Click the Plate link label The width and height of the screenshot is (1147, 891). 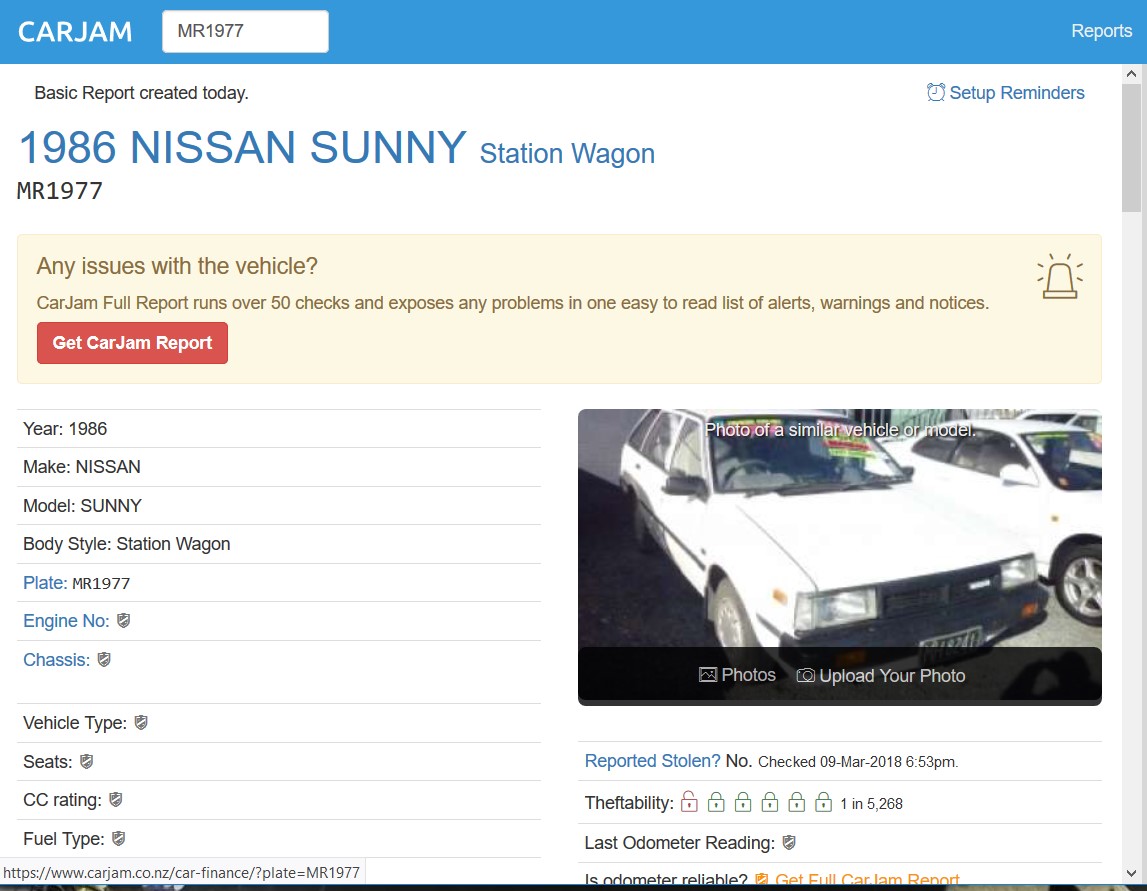[x=45, y=583]
